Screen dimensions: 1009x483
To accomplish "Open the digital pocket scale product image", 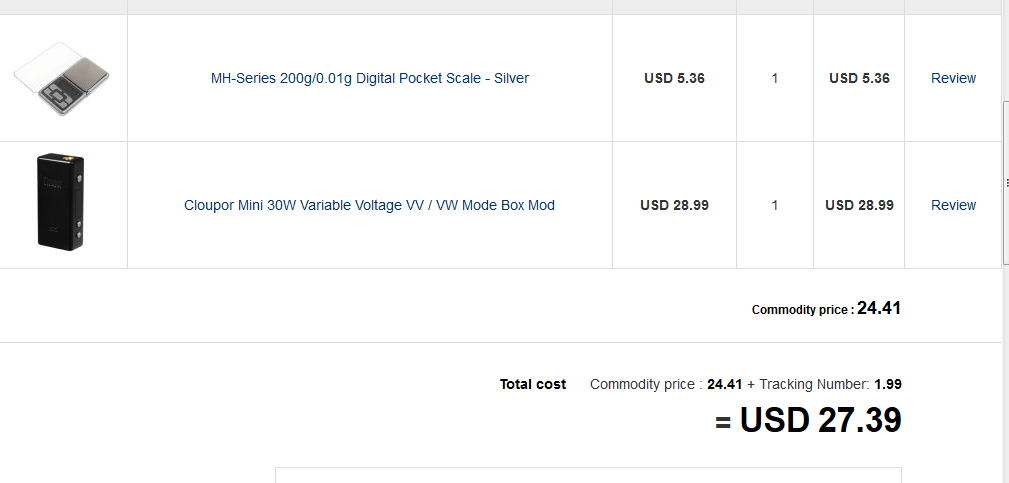I will [62, 77].
